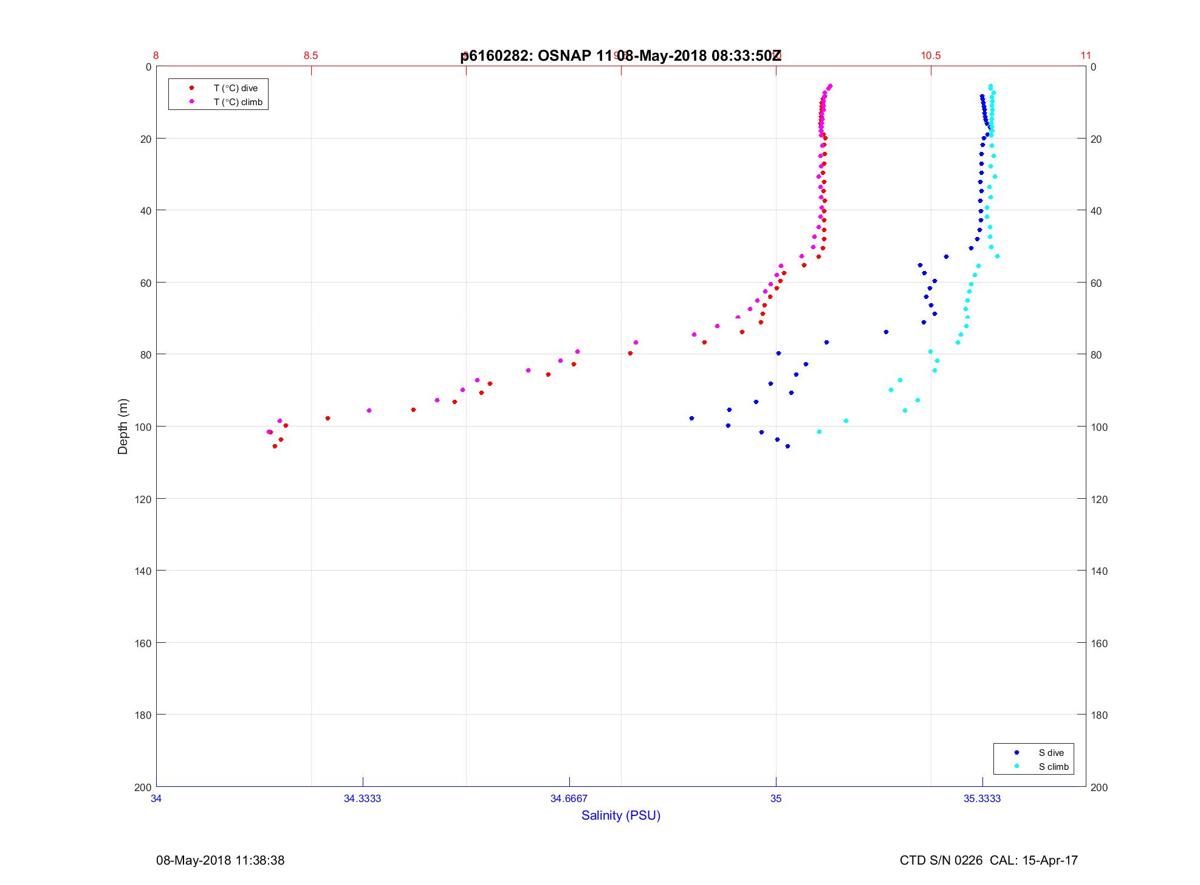Click the plot title 'p6160282: OSNAP 11'
This screenshot has height=885, width=1200.
tap(536, 56)
